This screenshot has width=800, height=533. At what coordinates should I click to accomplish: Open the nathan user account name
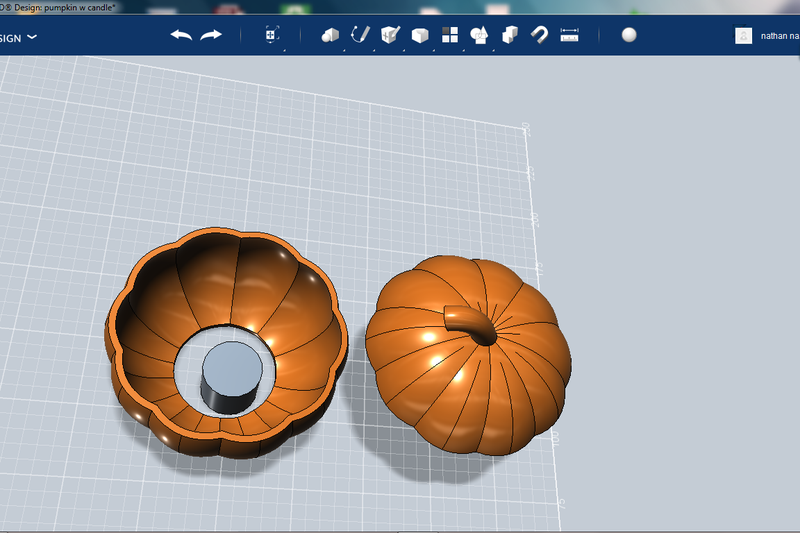click(779, 36)
